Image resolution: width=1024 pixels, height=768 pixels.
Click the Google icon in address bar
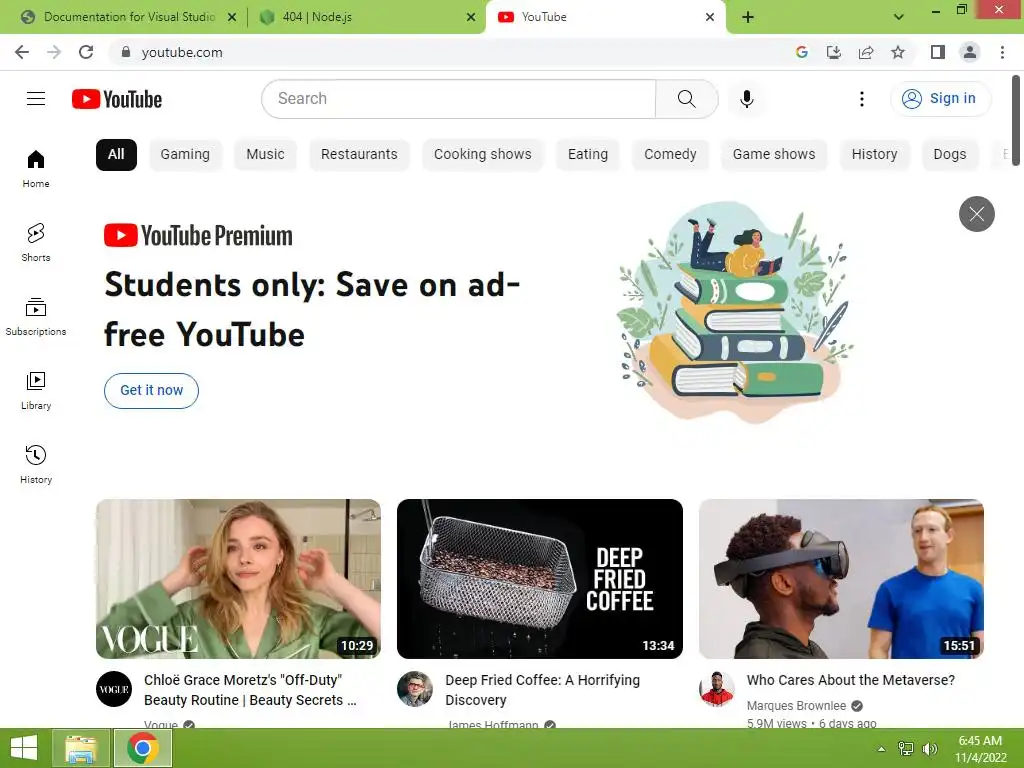coord(801,52)
